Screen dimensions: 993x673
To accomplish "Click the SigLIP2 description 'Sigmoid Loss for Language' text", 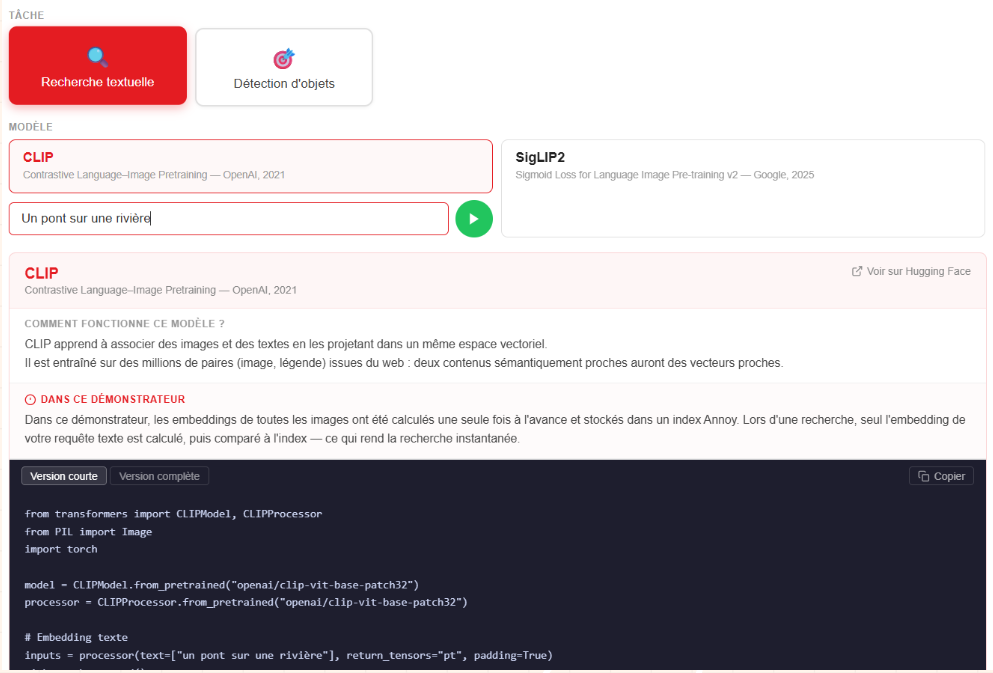I will (x=664, y=175).
